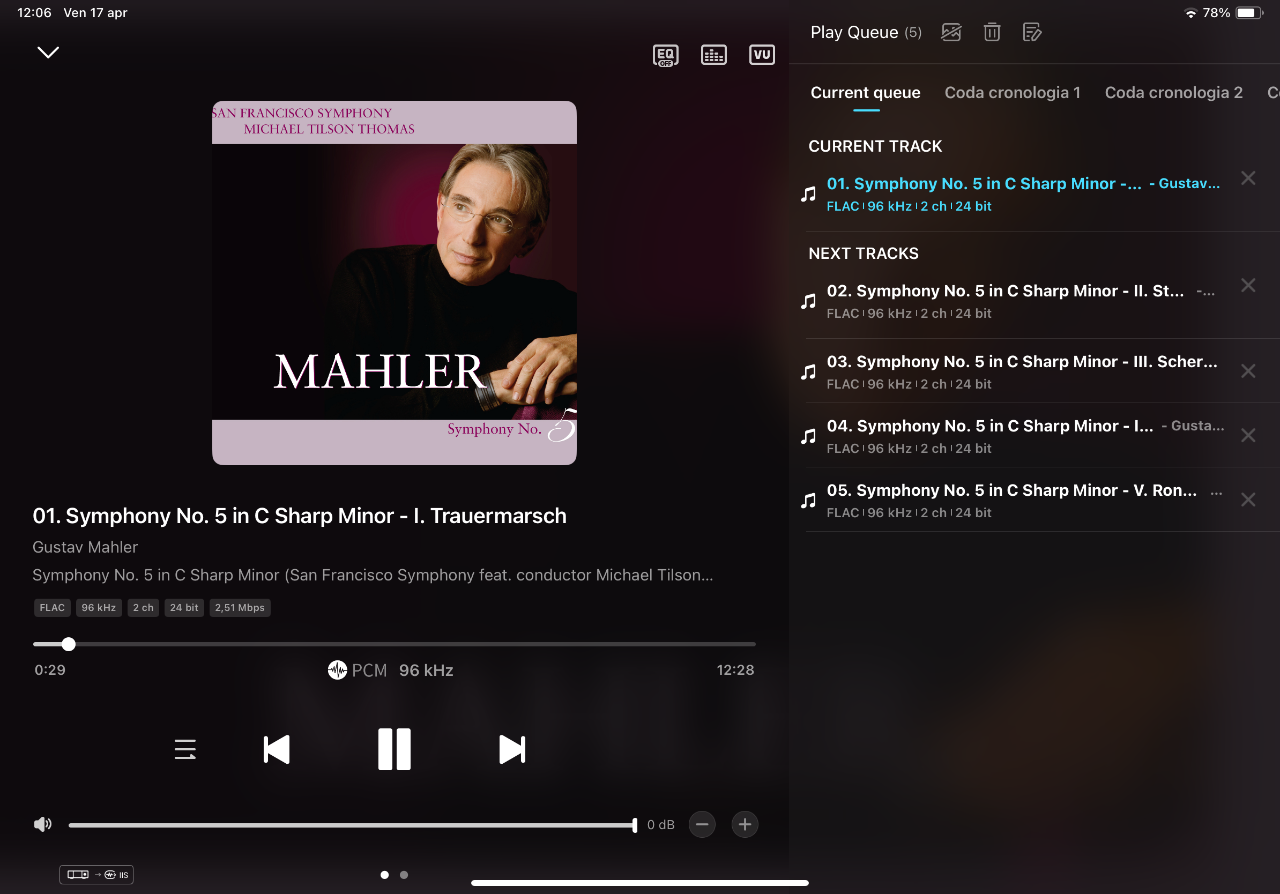1280x894 pixels.
Task: Open the spectrum display icon next to EQ
Action: pos(714,55)
